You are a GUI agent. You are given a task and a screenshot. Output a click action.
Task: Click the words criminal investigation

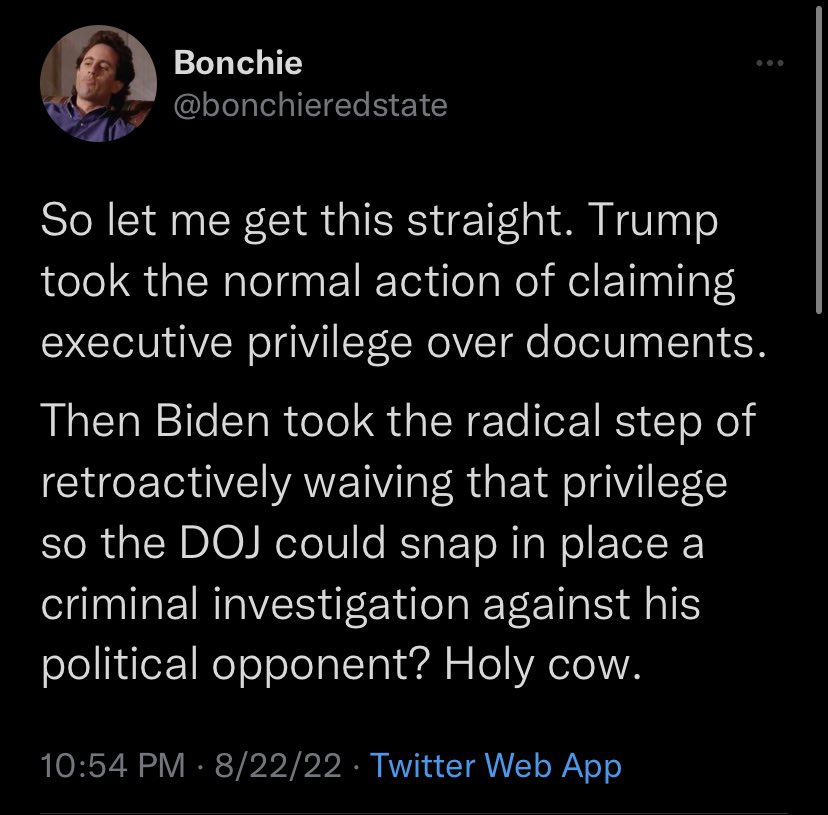coord(255,604)
